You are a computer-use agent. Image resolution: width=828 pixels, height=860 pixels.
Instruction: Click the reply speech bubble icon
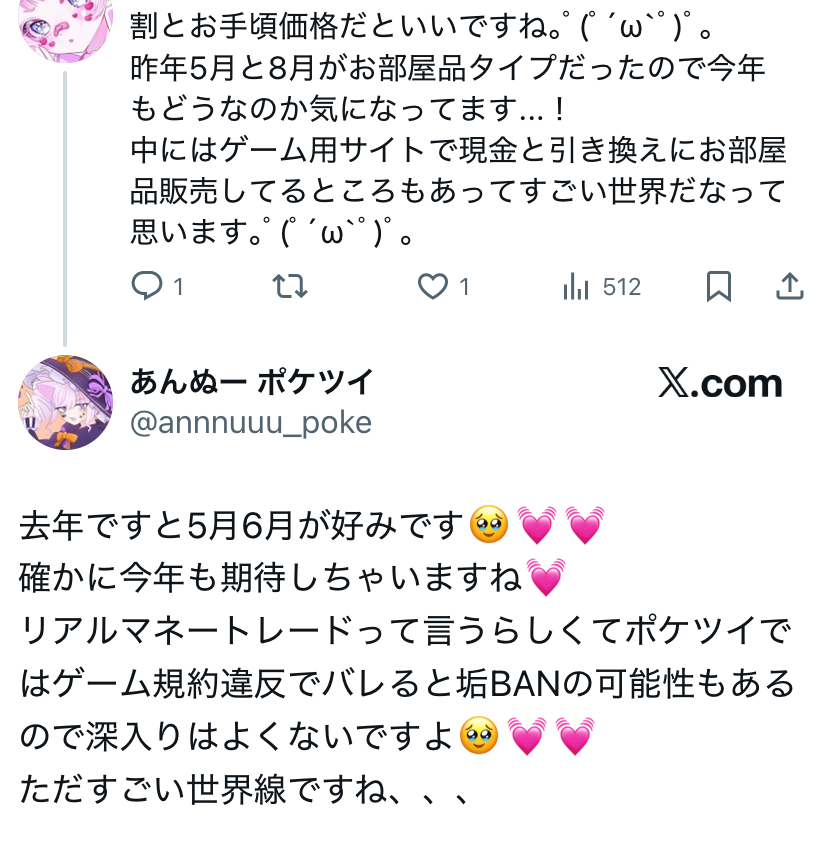[147, 288]
